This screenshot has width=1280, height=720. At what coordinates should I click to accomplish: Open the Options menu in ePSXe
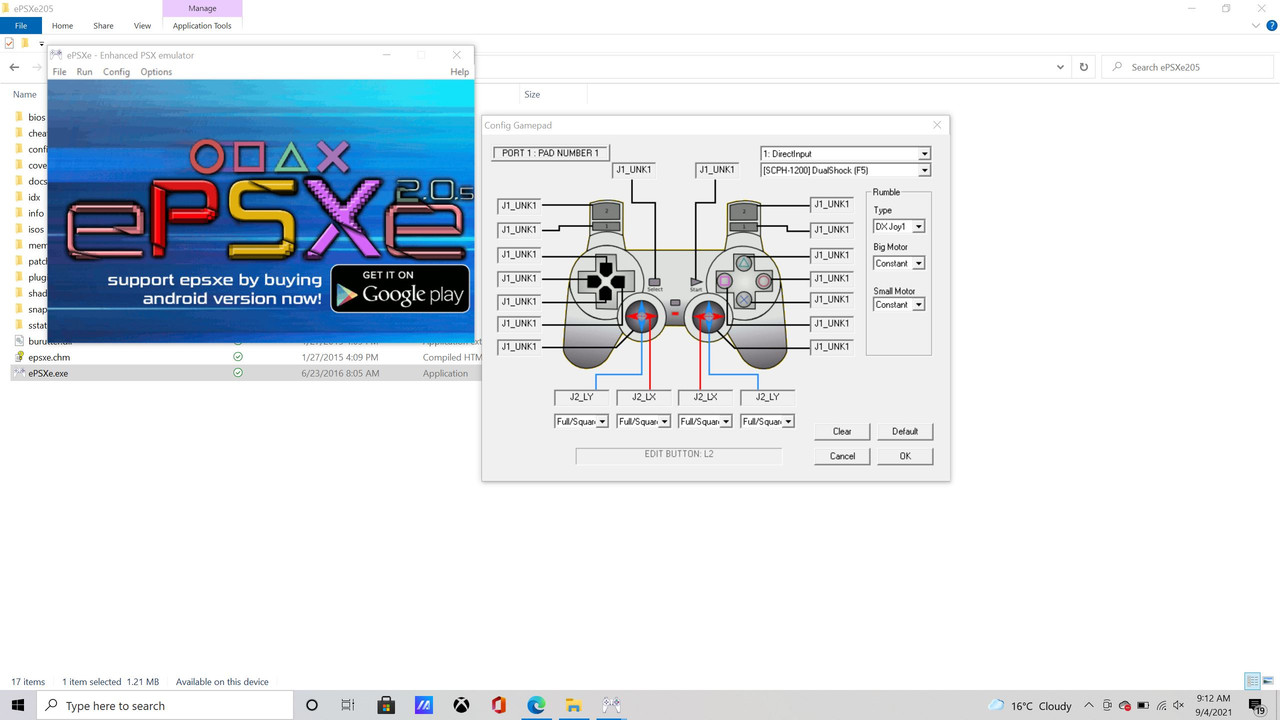click(x=156, y=72)
